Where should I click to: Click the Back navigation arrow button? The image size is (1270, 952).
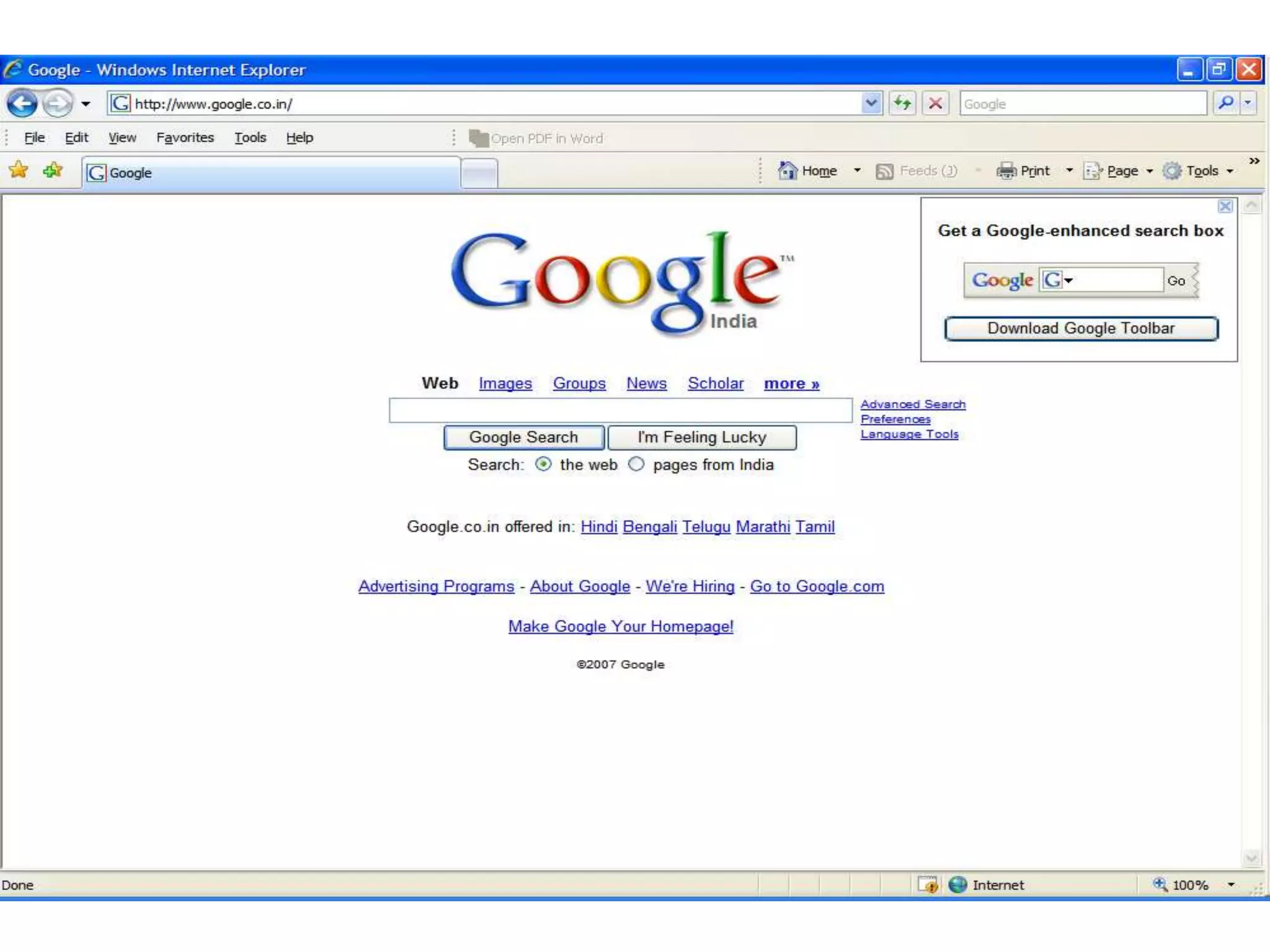pos(22,104)
